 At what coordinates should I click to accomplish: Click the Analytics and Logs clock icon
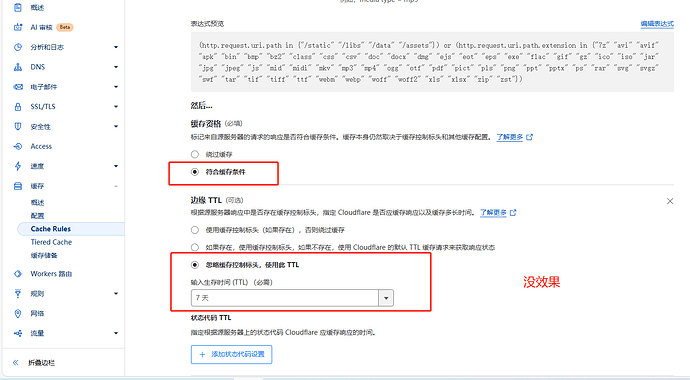coord(18,47)
